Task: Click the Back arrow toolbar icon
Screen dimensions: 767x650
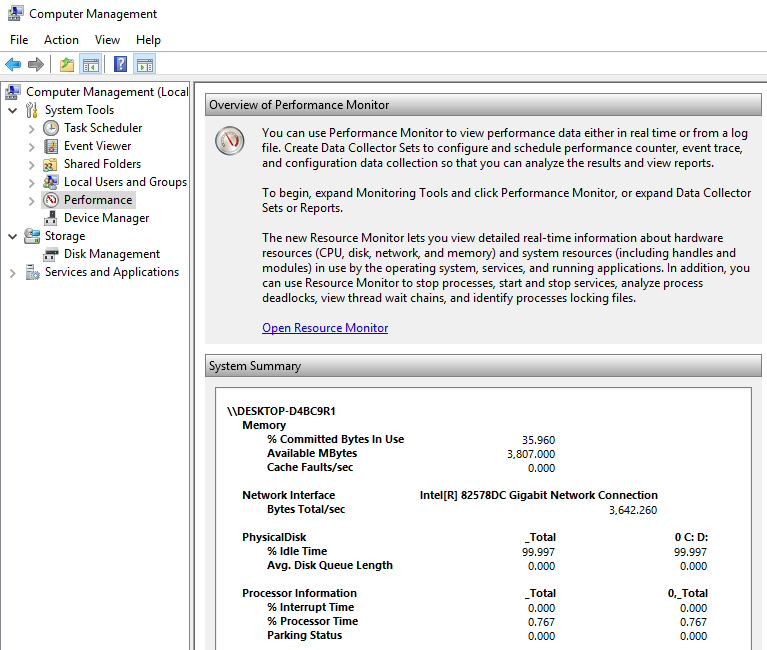Action: click(x=13, y=65)
